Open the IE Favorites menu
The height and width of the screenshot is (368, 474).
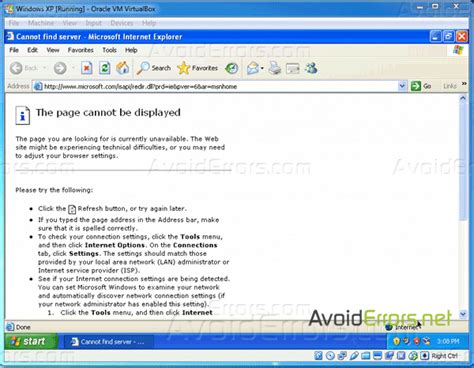pos(80,50)
